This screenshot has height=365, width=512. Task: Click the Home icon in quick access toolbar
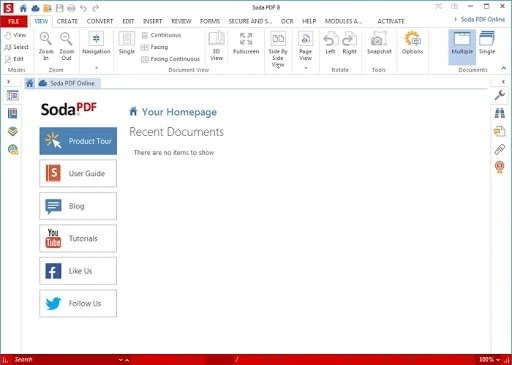coord(23,8)
